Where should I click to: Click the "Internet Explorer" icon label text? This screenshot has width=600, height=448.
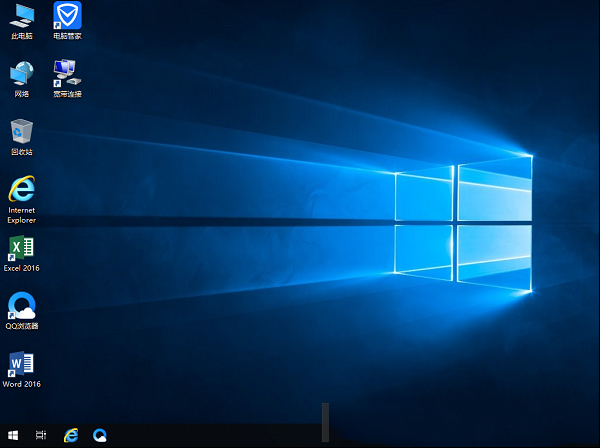tap(22, 215)
